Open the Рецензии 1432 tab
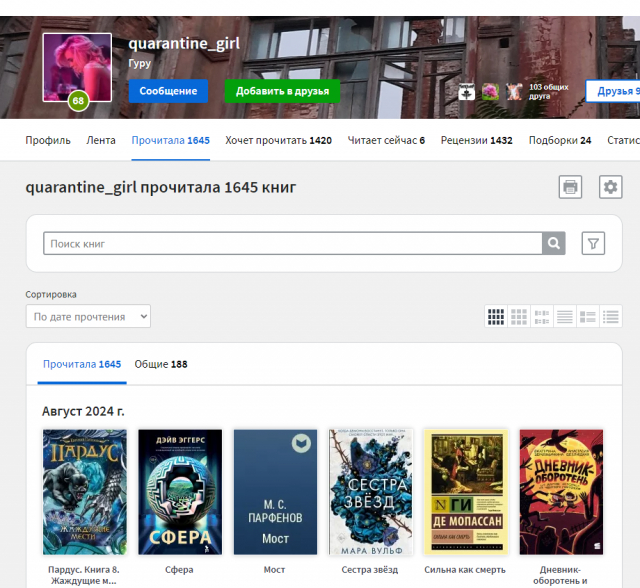Image resolution: width=640 pixels, height=588 pixels. pyautogui.click(x=476, y=140)
